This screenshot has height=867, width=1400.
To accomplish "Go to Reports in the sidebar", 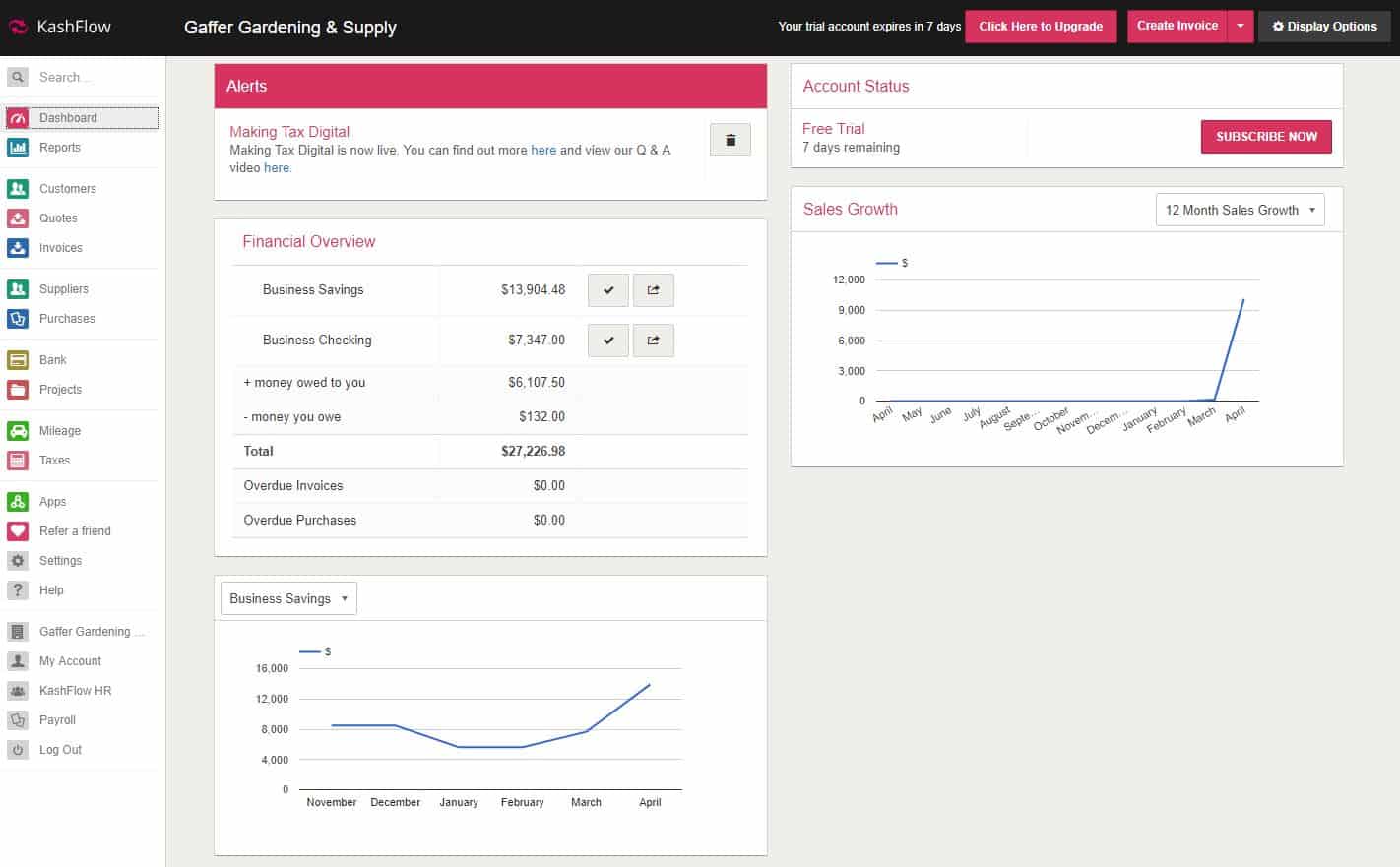I will click(60, 148).
